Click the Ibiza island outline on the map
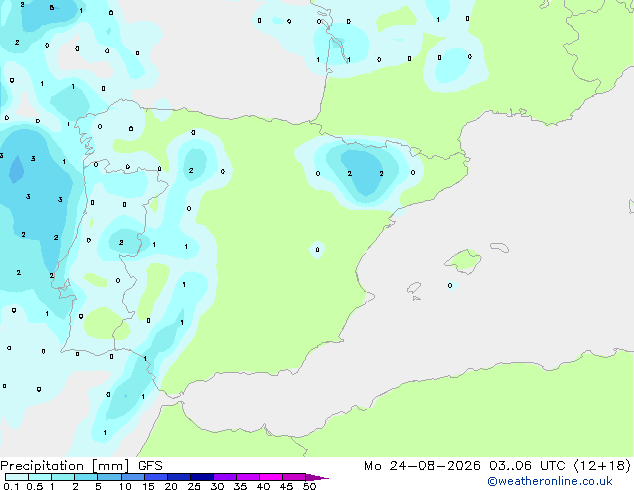 [x=414, y=288]
